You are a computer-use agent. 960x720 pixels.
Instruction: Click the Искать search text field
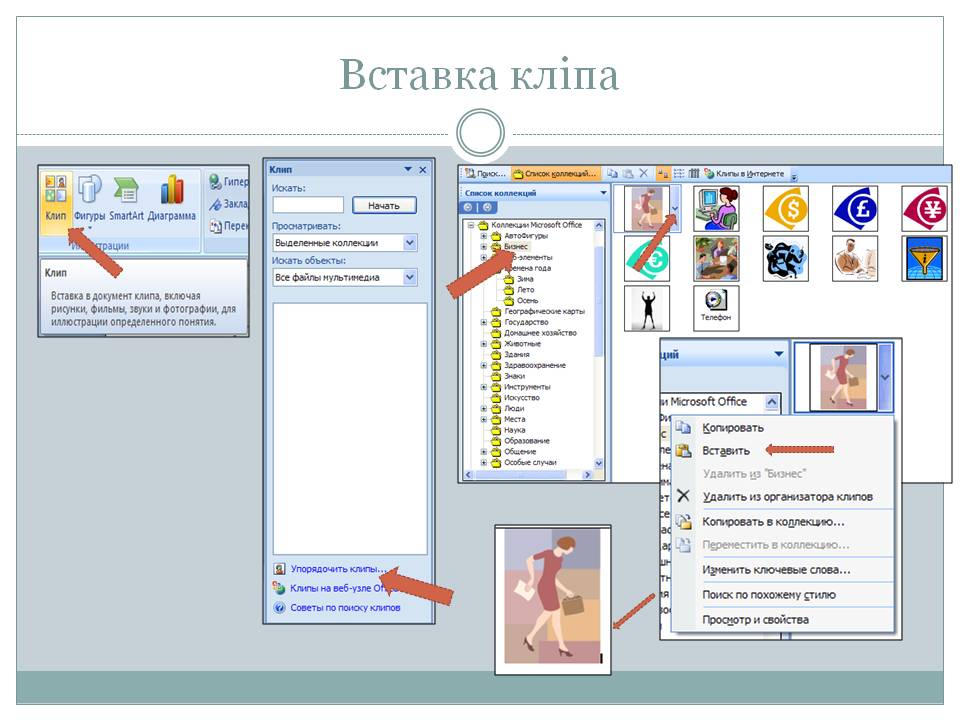pos(308,205)
